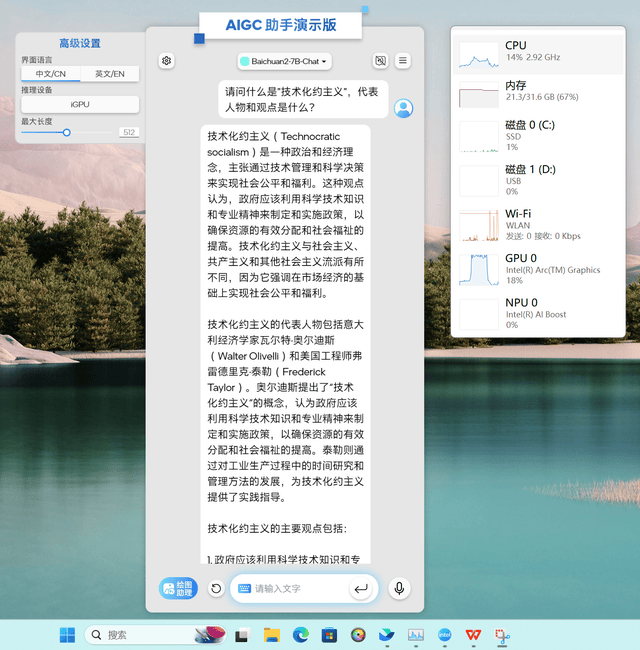Screen dimensions: 640x650
Task: Open WPS Office from the taskbar
Action: pos(473,635)
